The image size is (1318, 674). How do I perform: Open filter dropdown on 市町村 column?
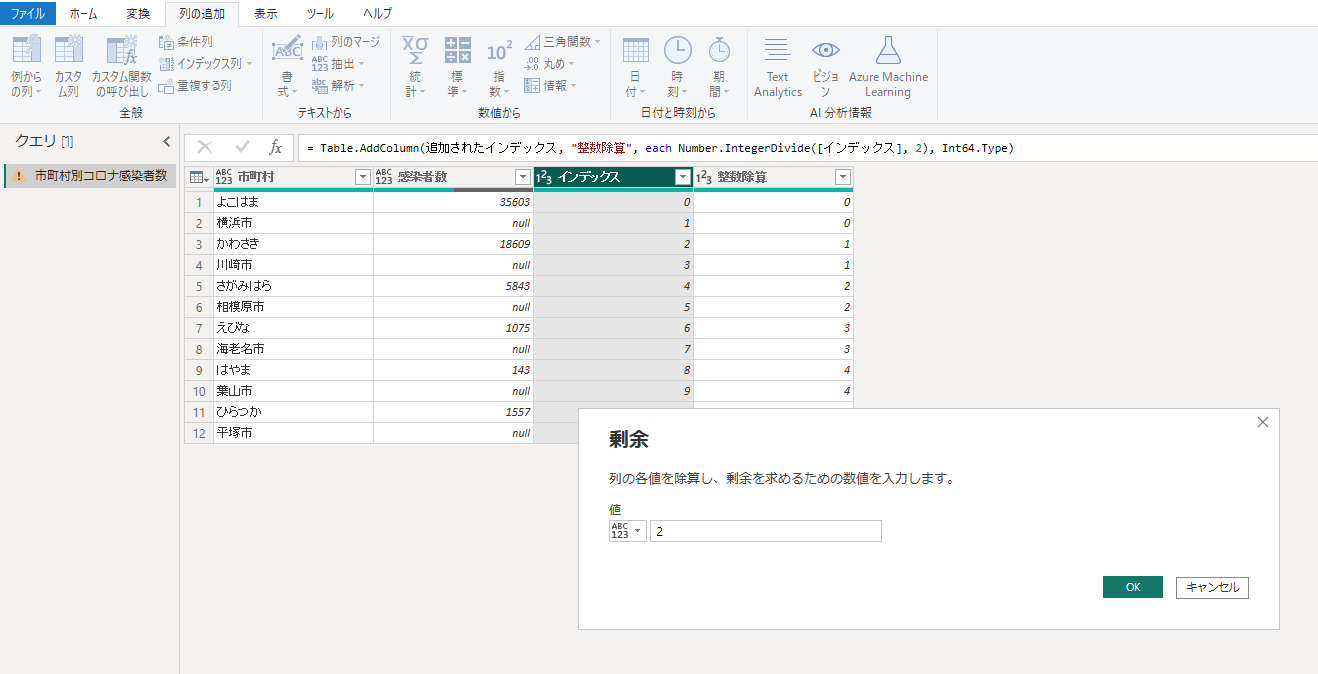[x=363, y=177]
